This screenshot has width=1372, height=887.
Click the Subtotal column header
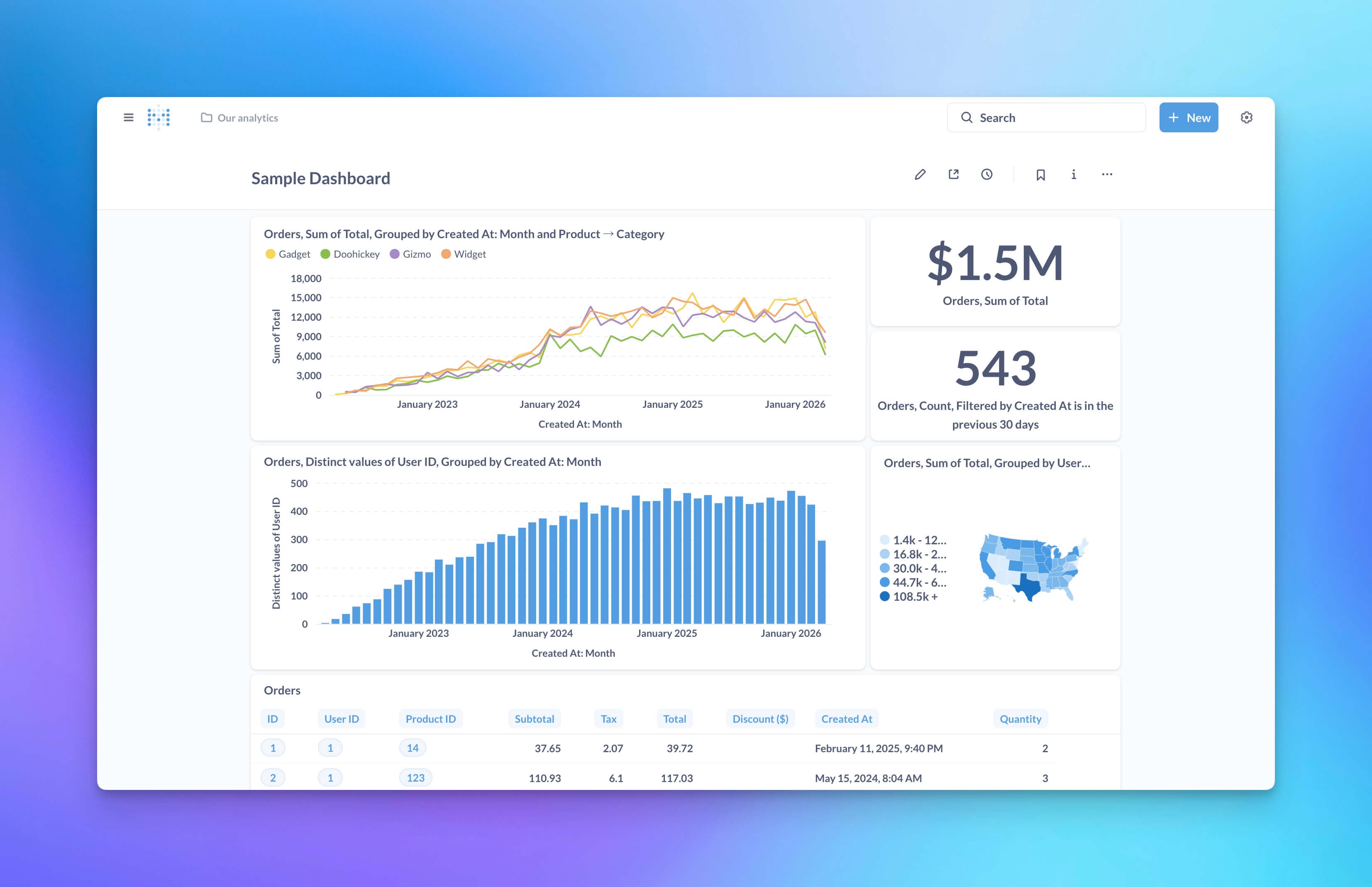coord(534,719)
